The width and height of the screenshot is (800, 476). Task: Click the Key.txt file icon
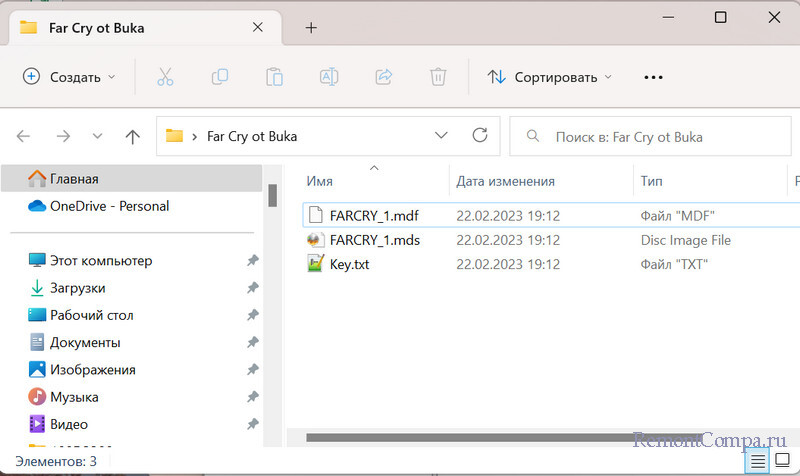(x=315, y=264)
